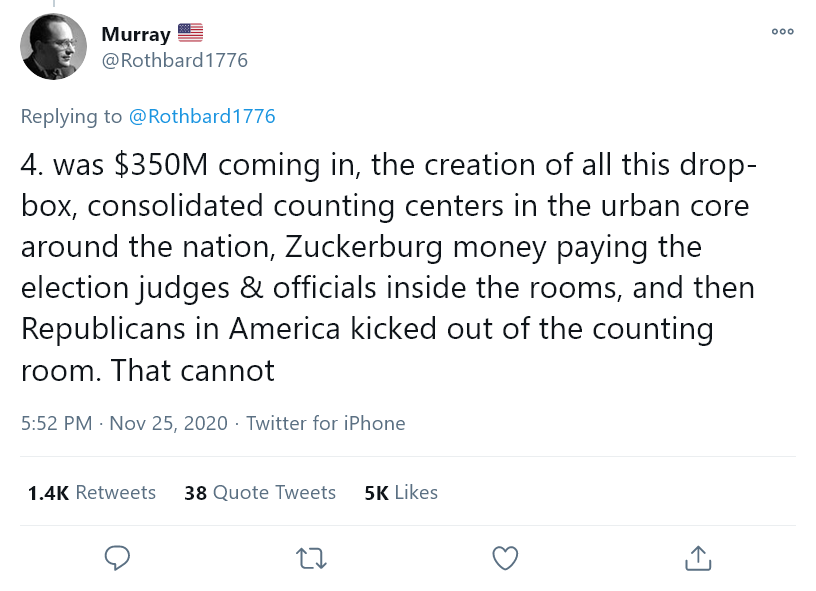The height and width of the screenshot is (591, 816).
Task: Show the 5K Likes list
Action: point(401,492)
